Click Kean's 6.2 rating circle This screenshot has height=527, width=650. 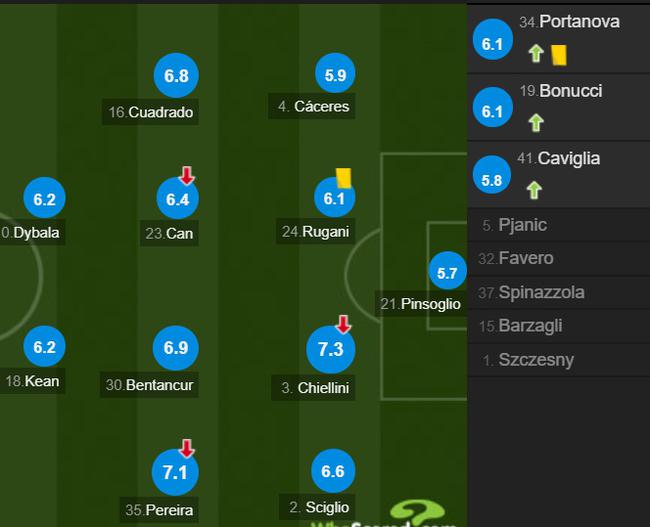click(x=44, y=347)
